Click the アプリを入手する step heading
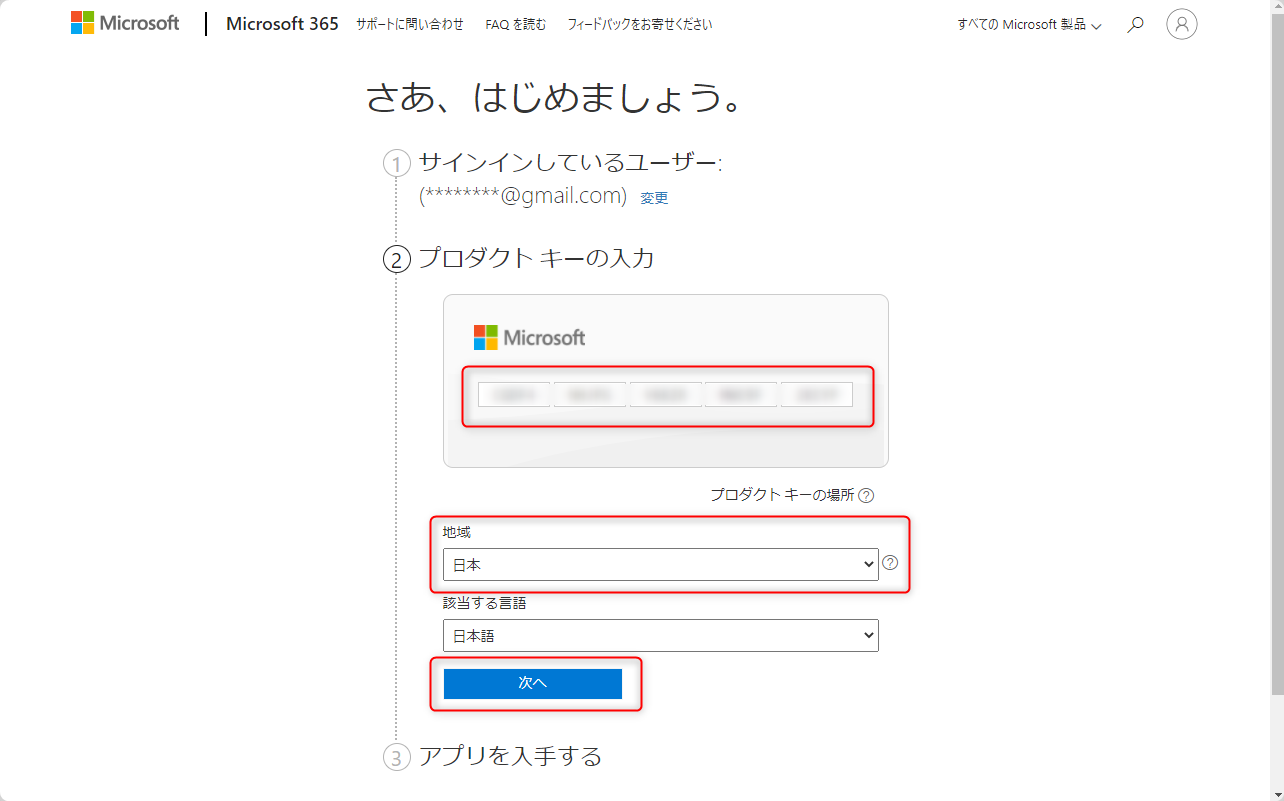 coord(510,756)
